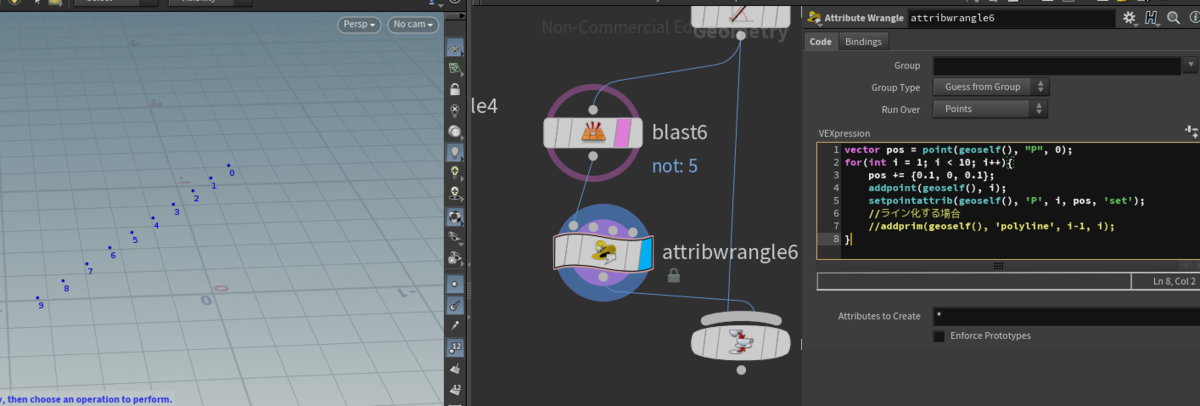Click the 'not: 5' label under blast6
Image resolution: width=1200 pixels, height=406 pixels.
click(675, 165)
